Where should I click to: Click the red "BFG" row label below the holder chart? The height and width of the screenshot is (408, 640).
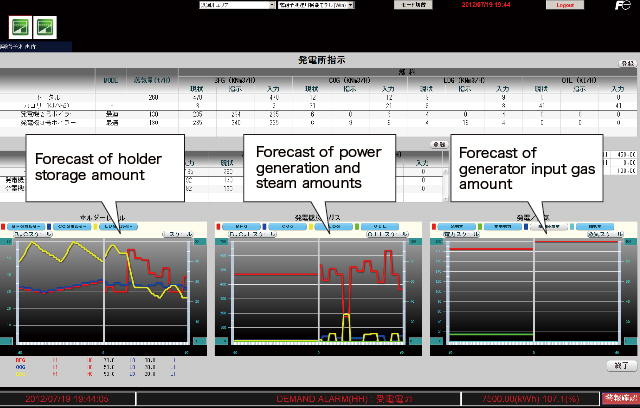coord(20,360)
